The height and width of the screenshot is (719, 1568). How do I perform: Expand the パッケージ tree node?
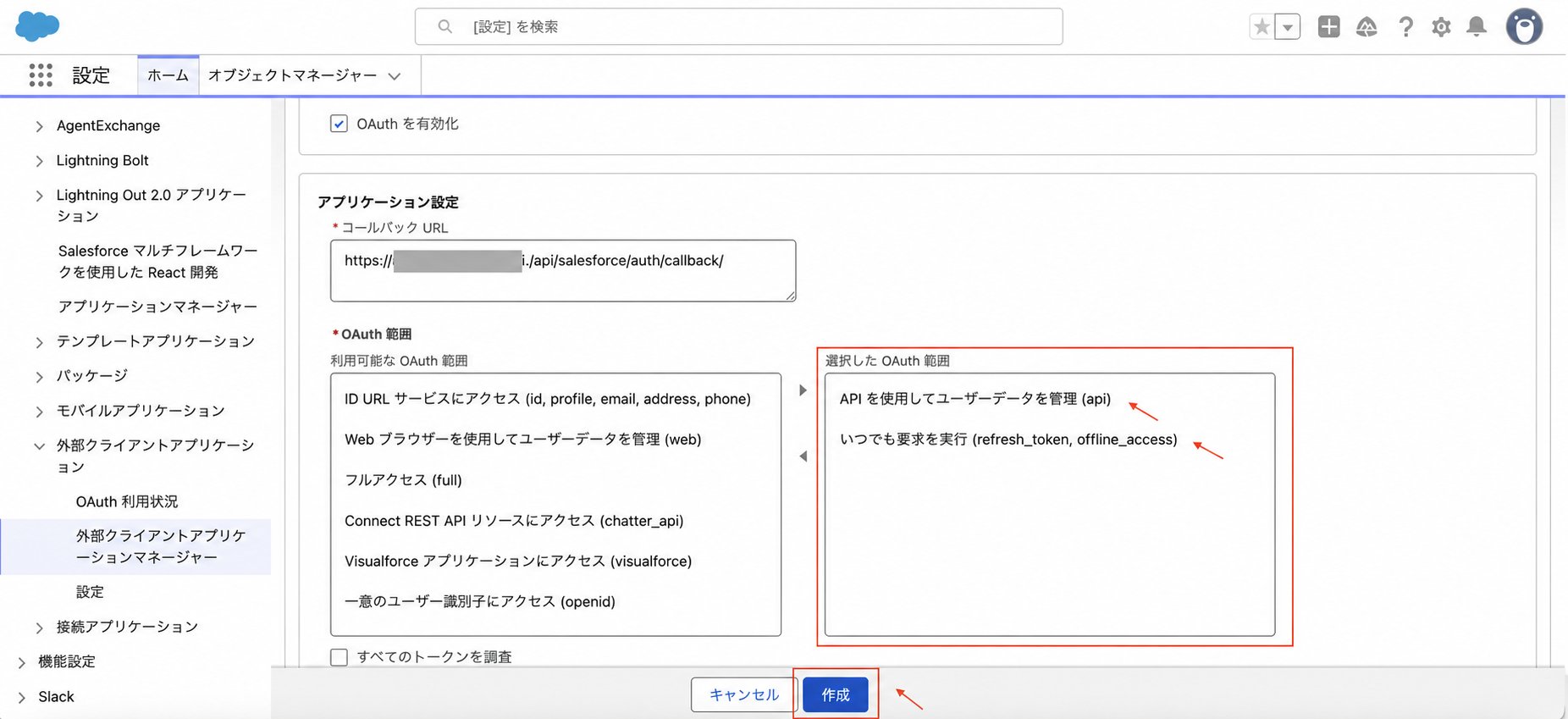[39, 377]
